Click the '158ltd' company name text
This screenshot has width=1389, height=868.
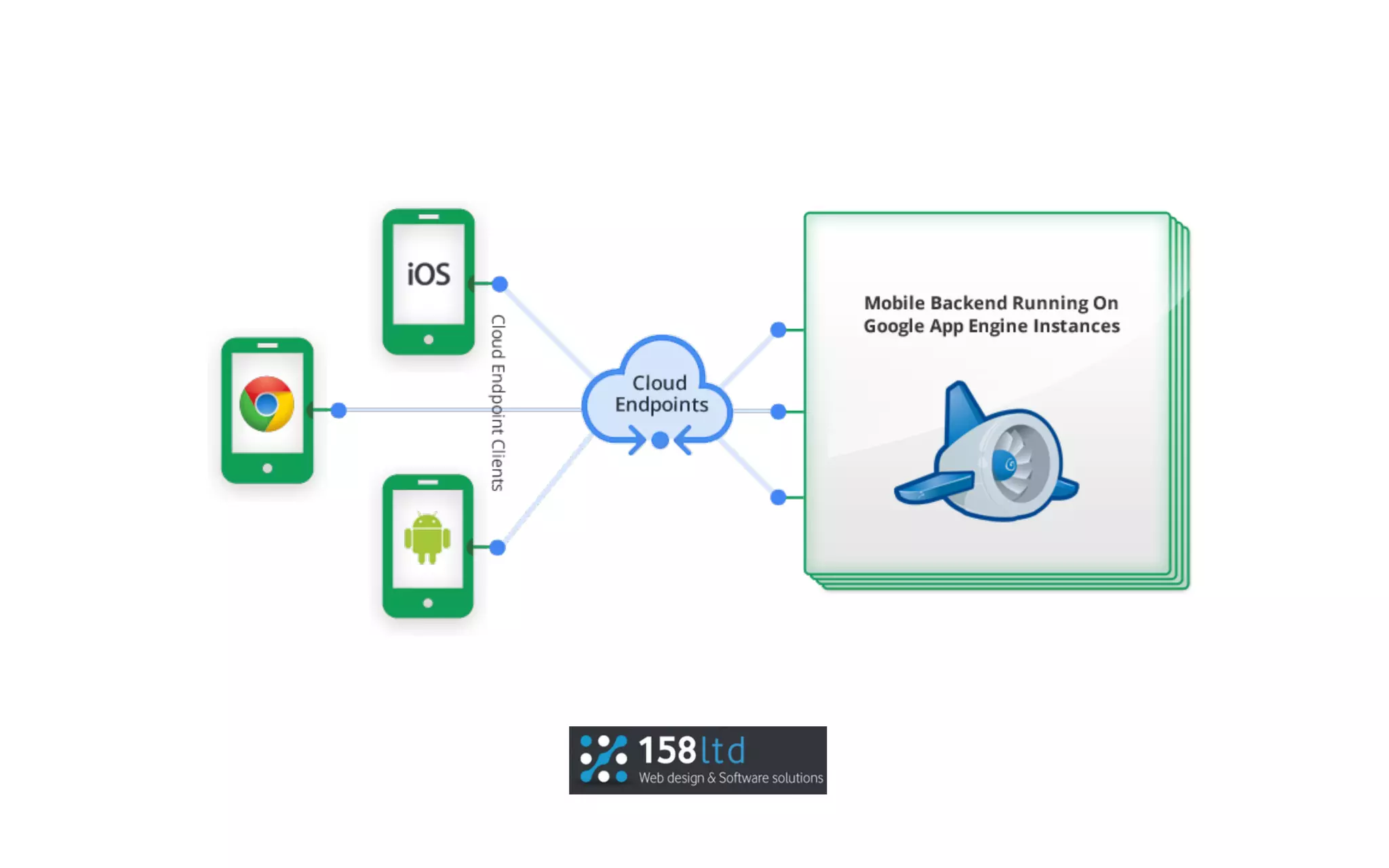click(x=692, y=751)
